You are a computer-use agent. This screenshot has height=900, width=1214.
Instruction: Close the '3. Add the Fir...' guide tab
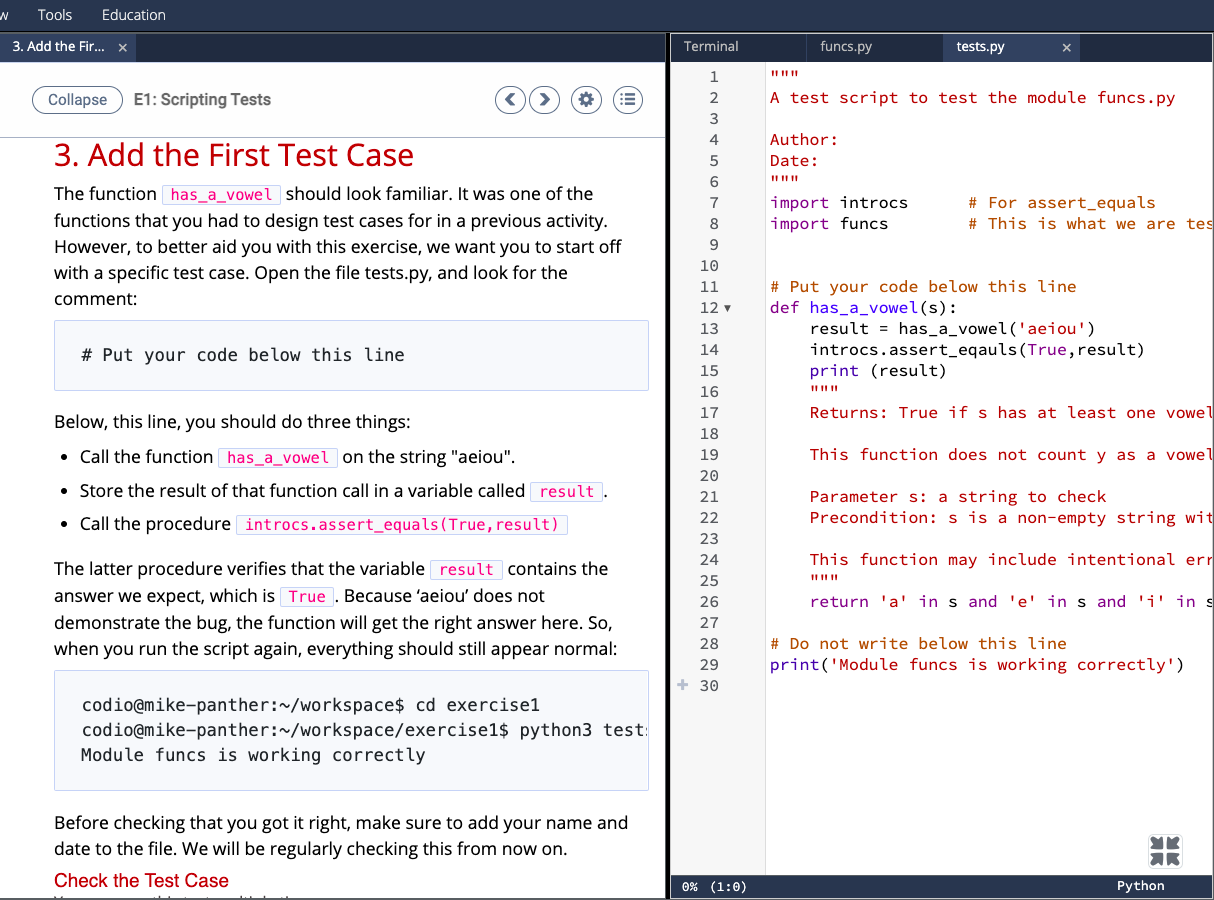coord(123,46)
